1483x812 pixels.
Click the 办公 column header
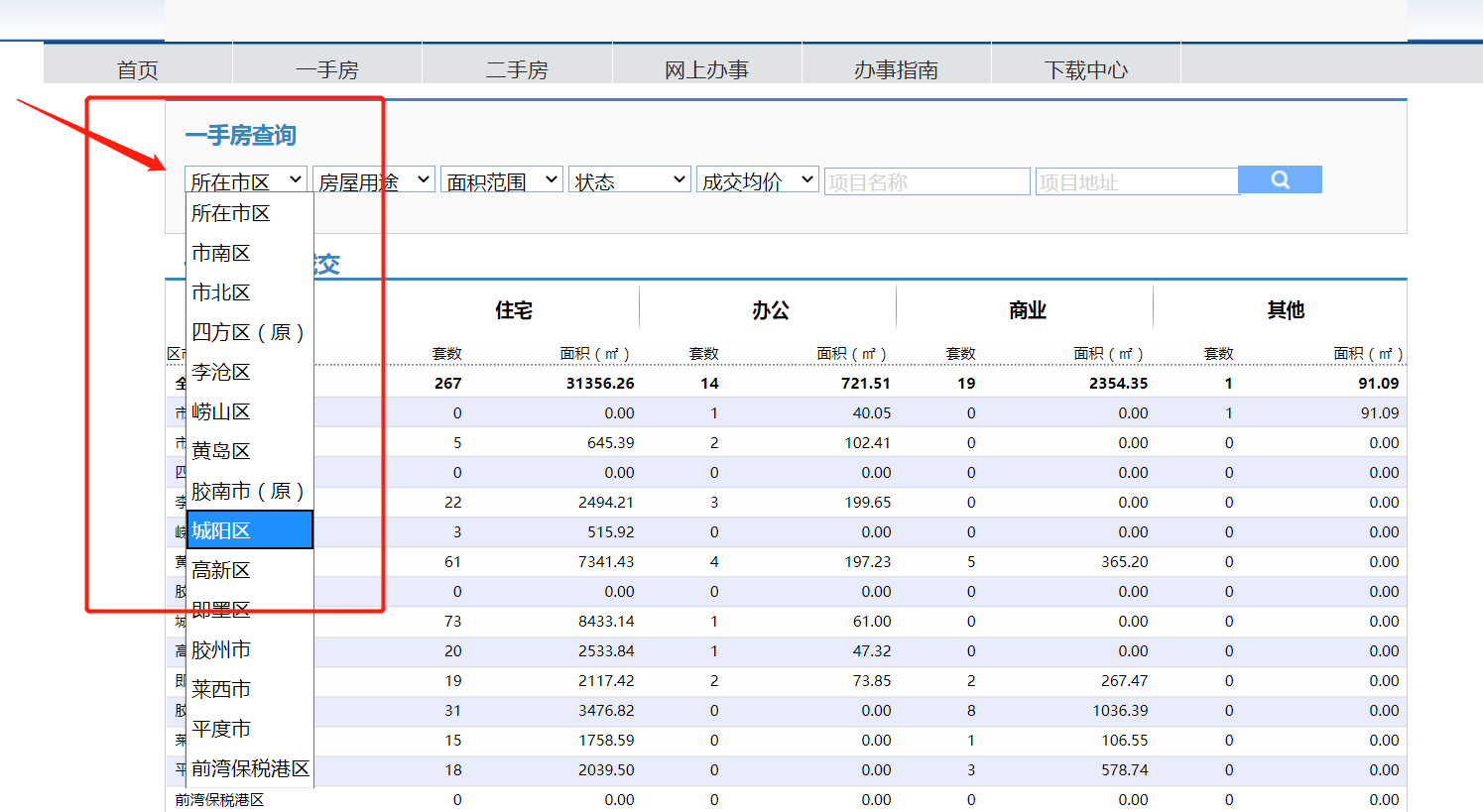pos(771,310)
